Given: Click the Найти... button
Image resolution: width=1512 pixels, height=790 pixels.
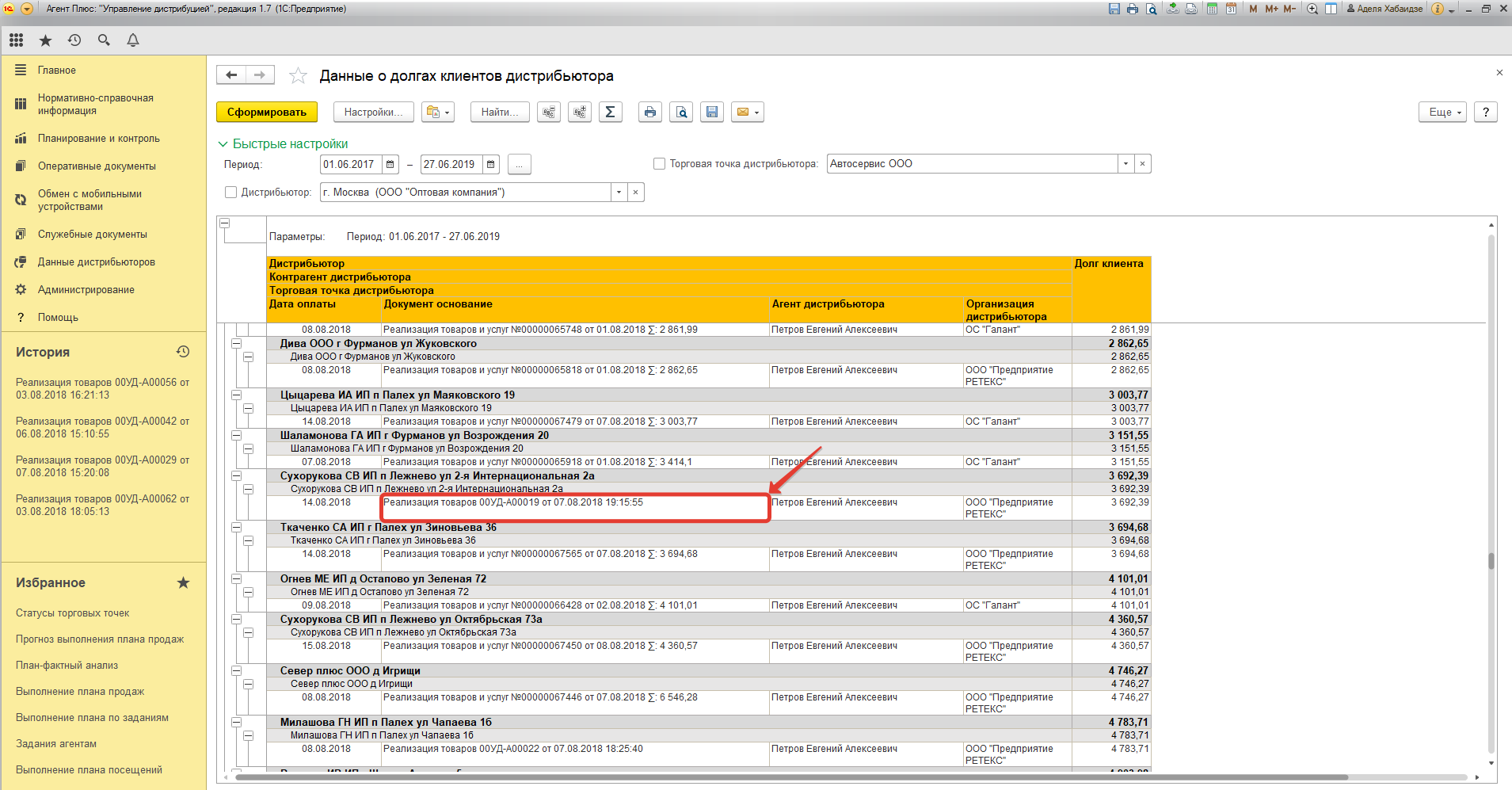Looking at the screenshot, I should (500, 112).
